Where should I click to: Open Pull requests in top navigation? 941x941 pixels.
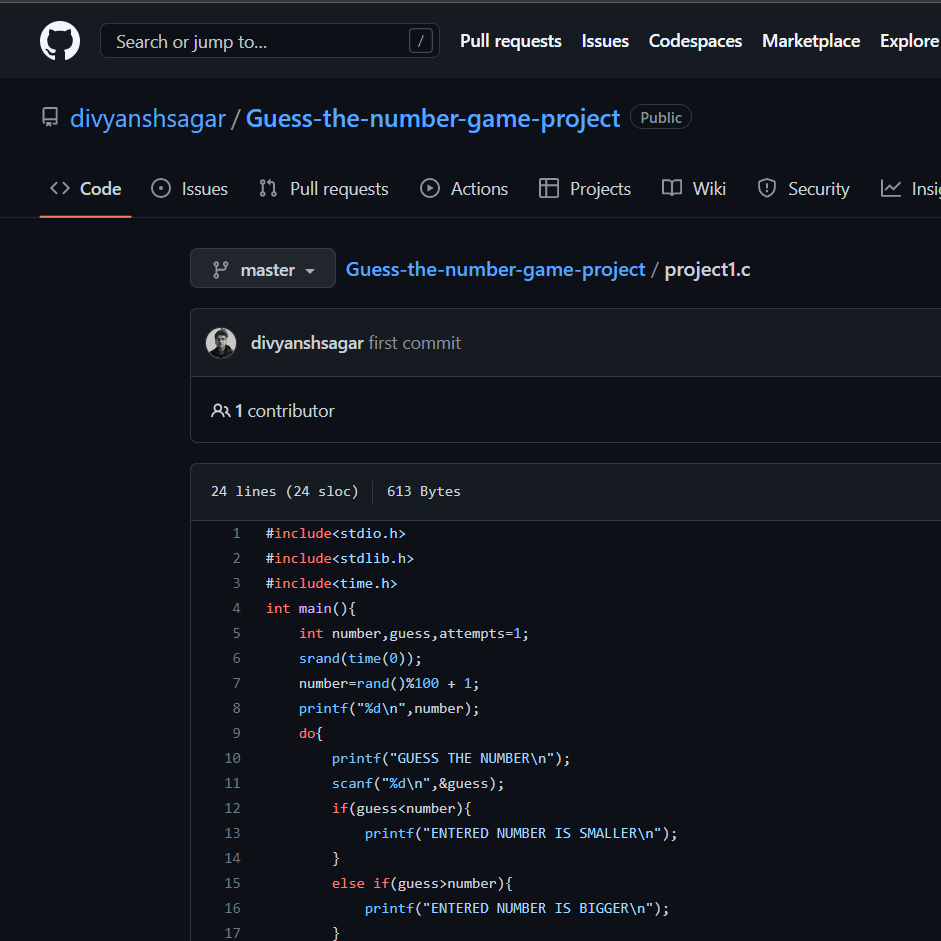pyautogui.click(x=511, y=41)
